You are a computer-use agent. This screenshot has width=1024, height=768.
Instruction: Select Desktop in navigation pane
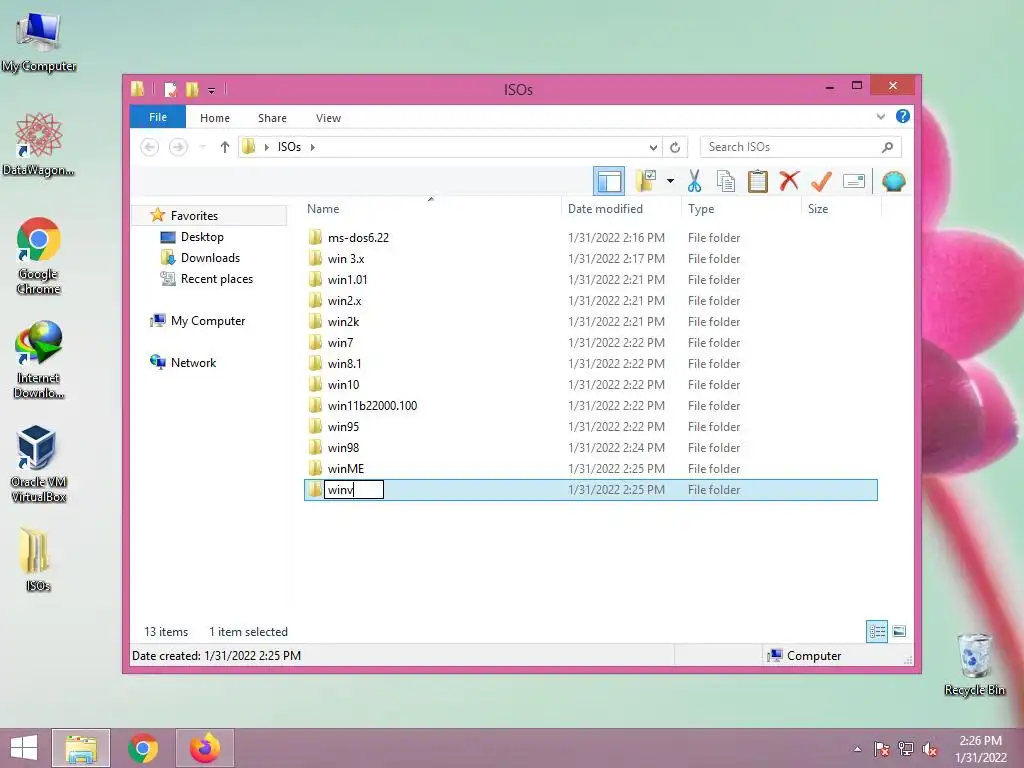[202, 236]
